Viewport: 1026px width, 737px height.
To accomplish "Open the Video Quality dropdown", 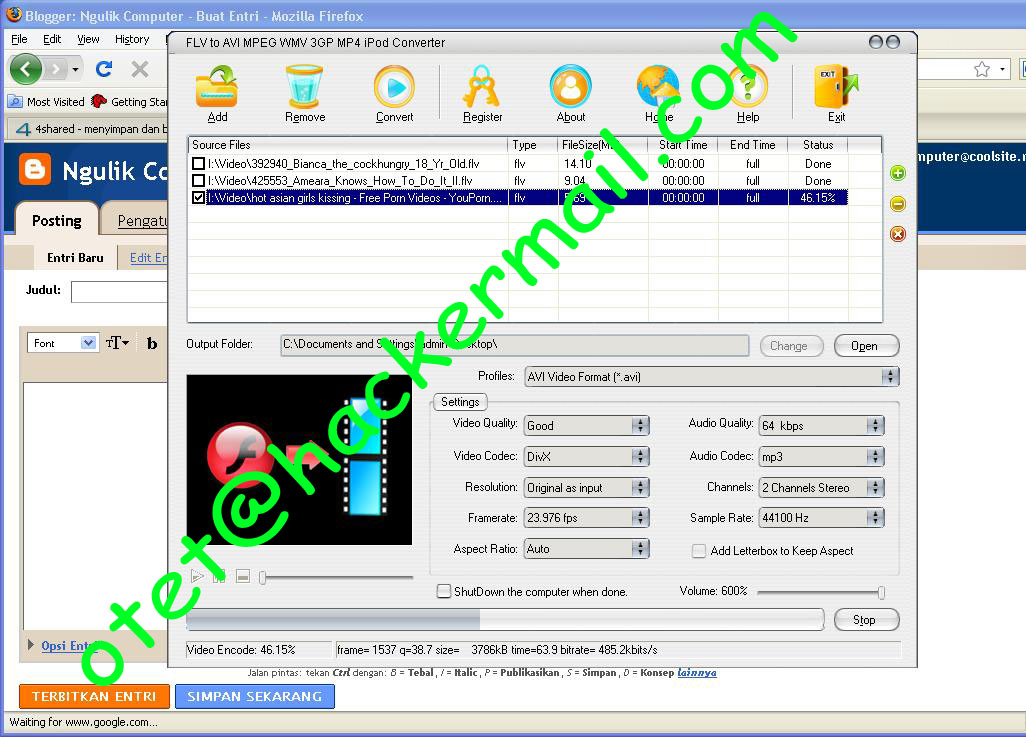I will point(586,425).
